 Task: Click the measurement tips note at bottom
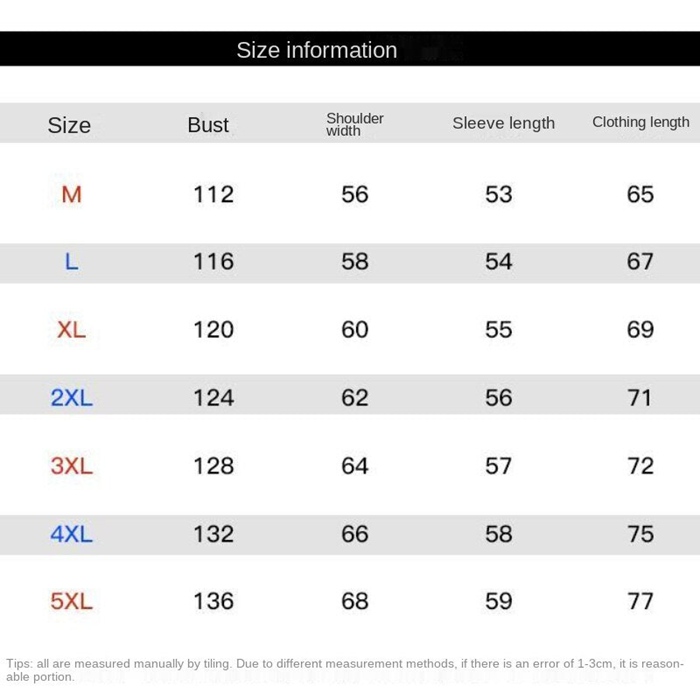(345, 670)
